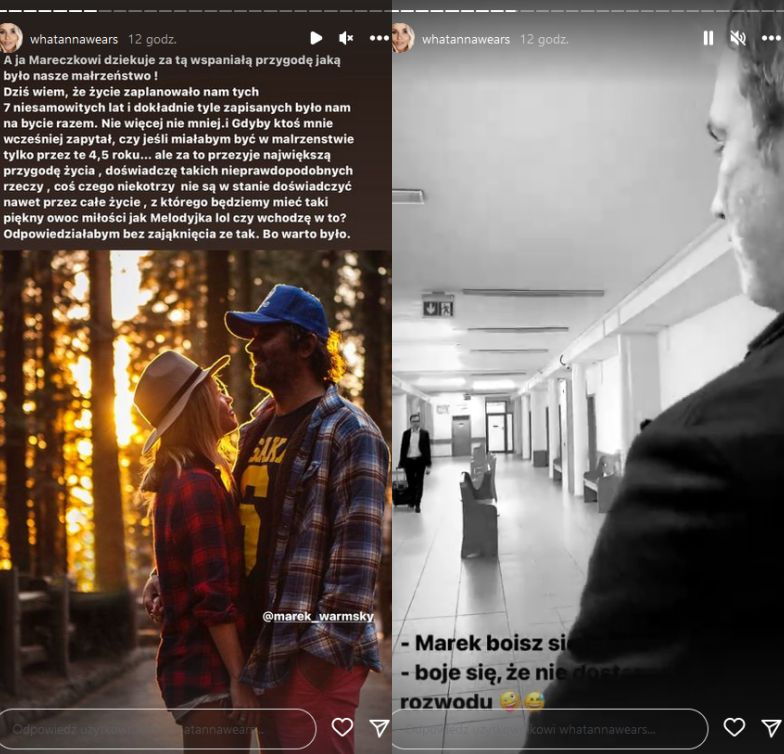This screenshot has height=754, width=784.
Task: Open more options on right story
Action: [770, 38]
